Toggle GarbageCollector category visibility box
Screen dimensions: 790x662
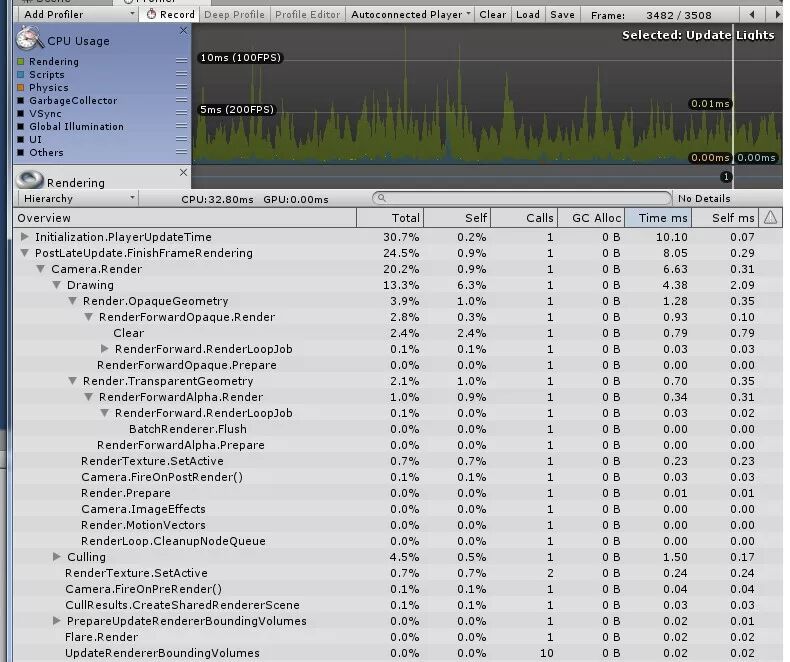coord(21,100)
